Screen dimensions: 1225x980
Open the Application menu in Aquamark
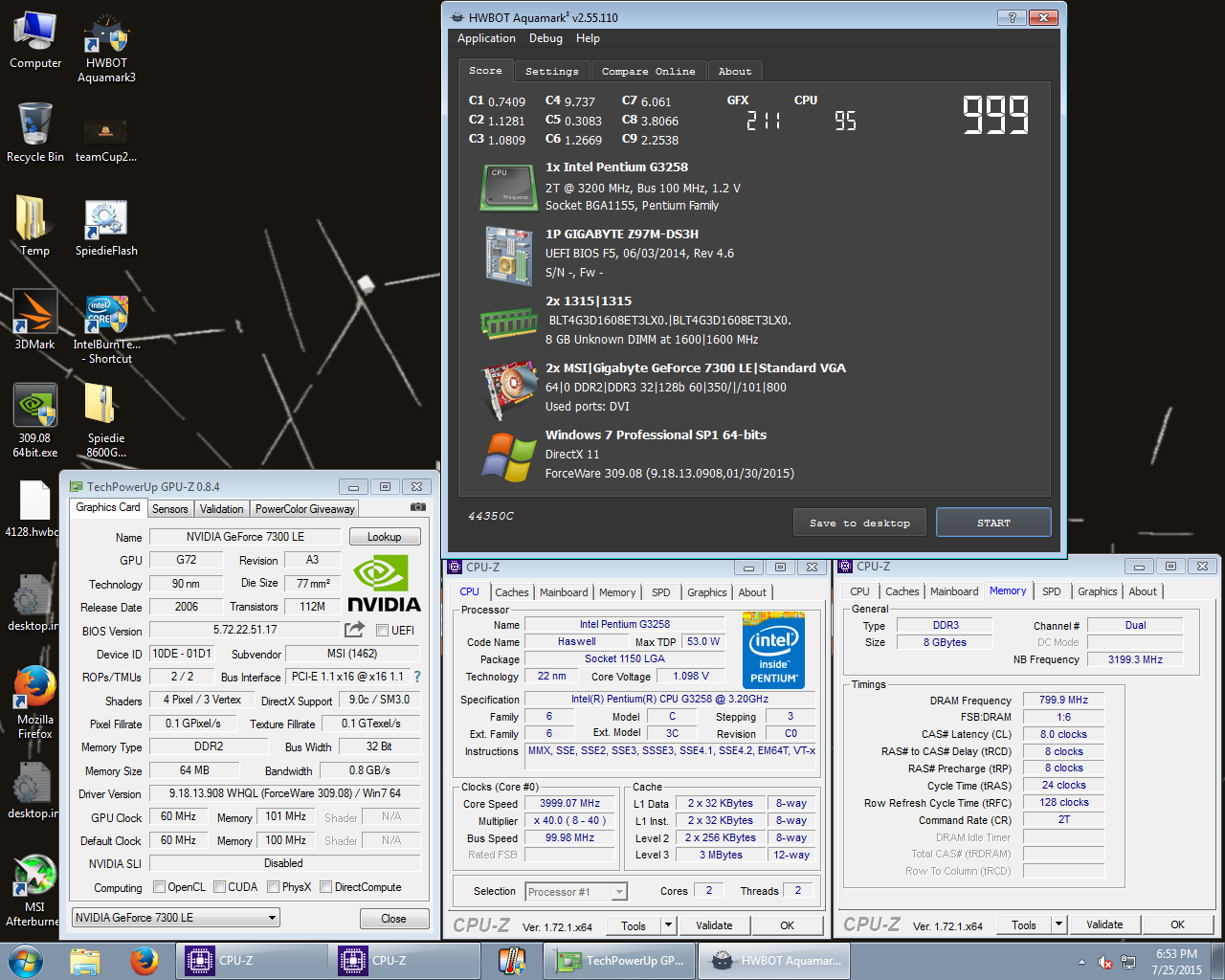486,38
